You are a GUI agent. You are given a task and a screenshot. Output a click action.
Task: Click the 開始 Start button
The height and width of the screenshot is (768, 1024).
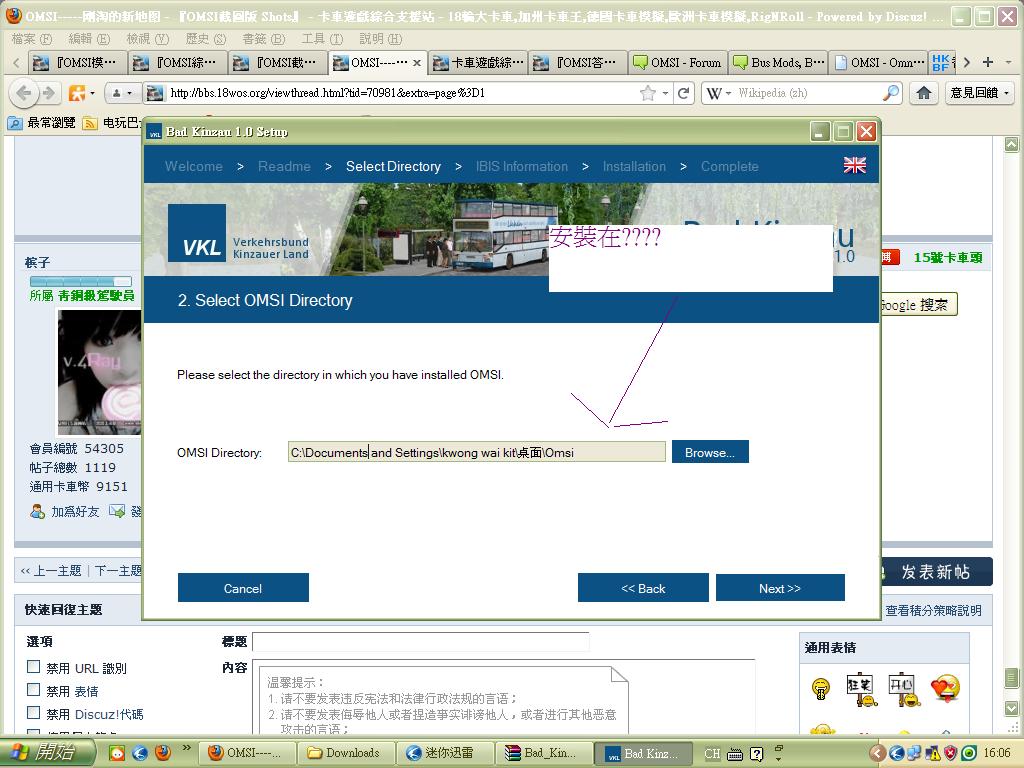click(46, 752)
